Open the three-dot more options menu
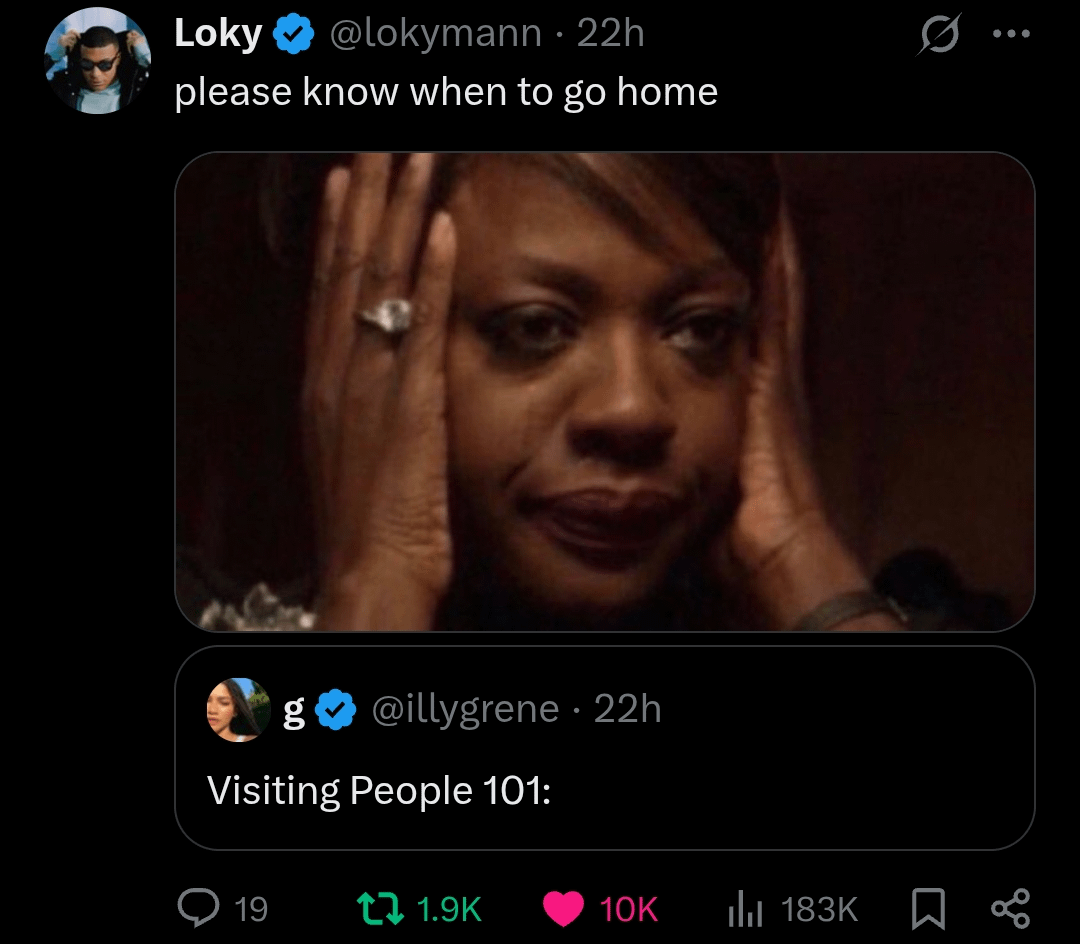Image resolution: width=1080 pixels, height=944 pixels. pyautogui.click(x=1011, y=34)
